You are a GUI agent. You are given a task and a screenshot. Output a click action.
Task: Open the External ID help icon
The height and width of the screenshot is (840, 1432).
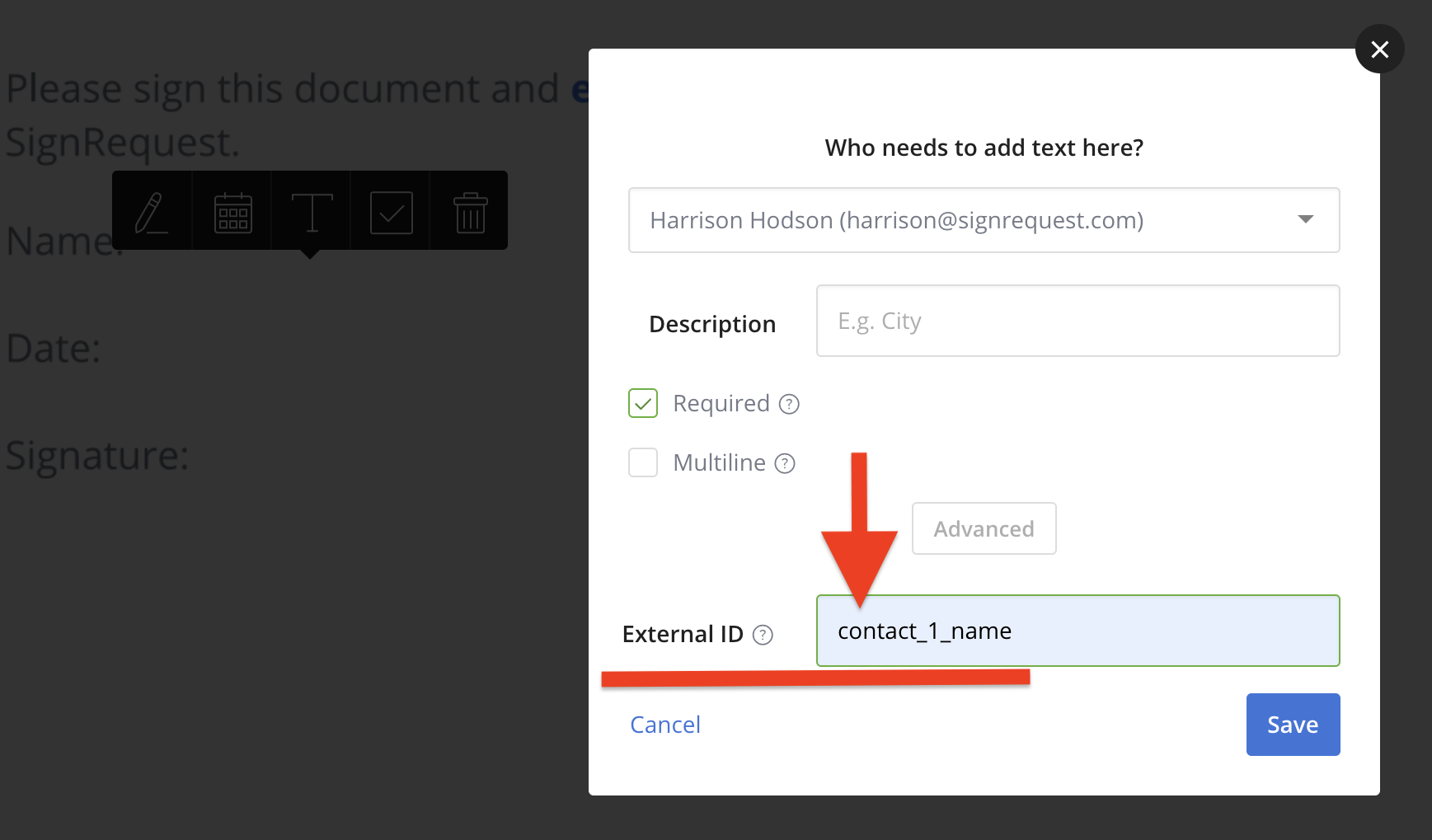[x=763, y=635]
